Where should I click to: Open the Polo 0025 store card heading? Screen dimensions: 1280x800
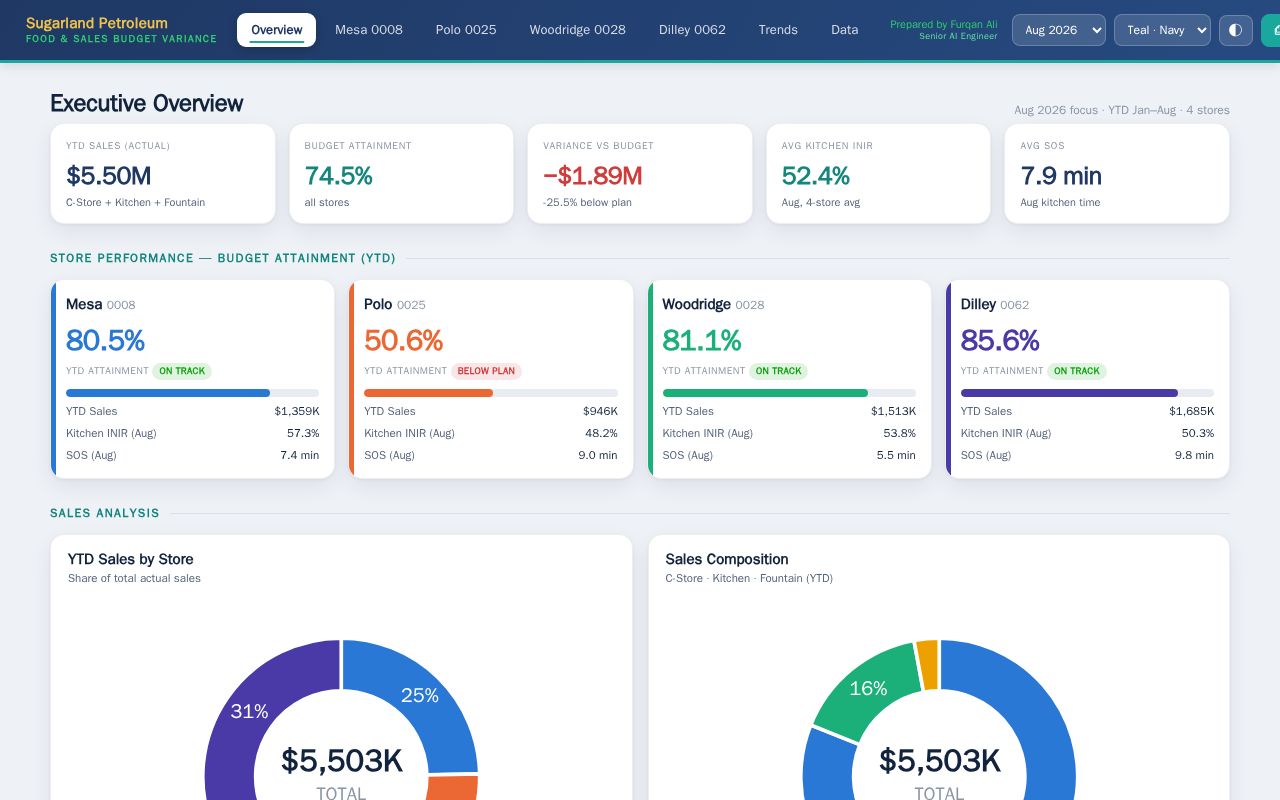click(x=395, y=304)
